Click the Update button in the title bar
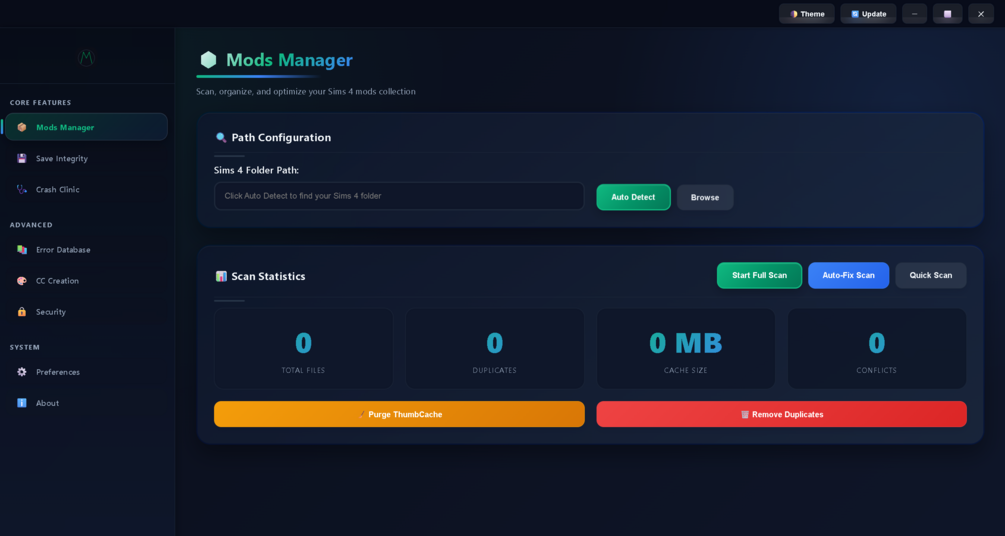The image size is (1005, 536). point(868,14)
